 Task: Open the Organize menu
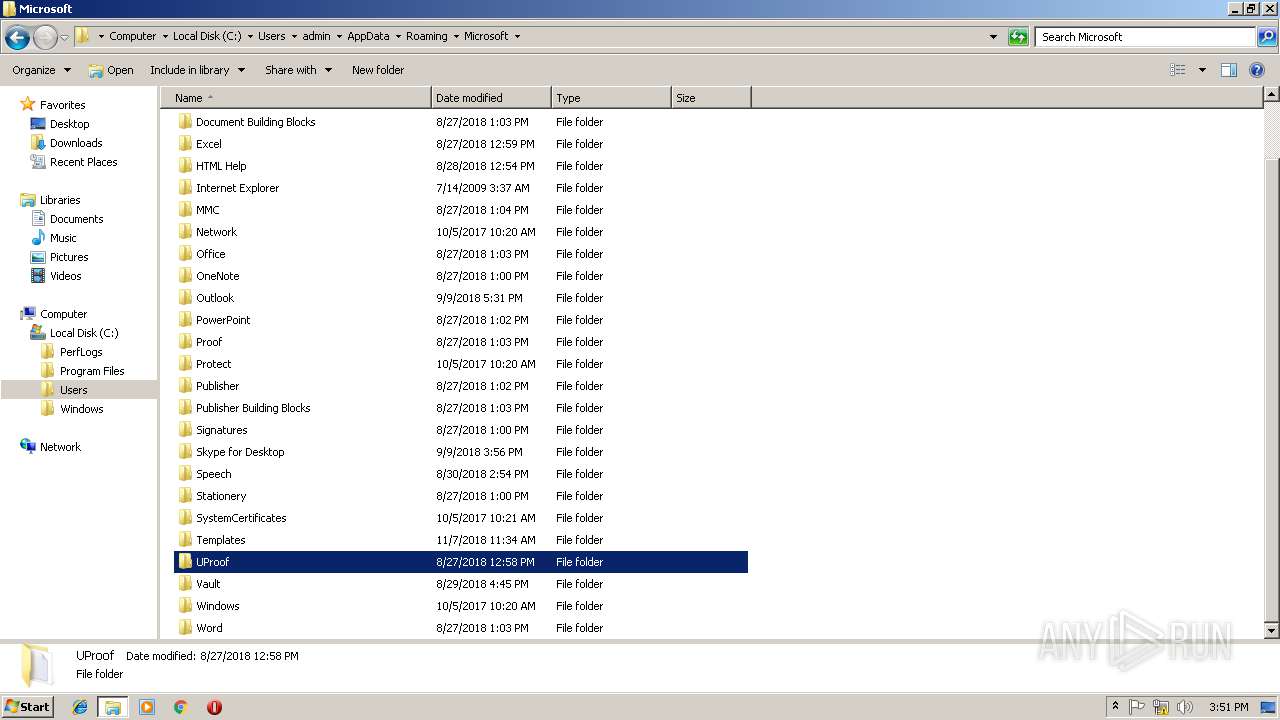coord(41,70)
